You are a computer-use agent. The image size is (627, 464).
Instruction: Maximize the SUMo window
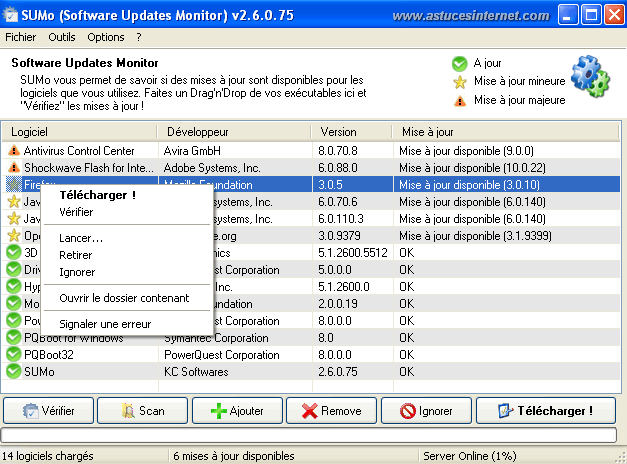[591, 15]
